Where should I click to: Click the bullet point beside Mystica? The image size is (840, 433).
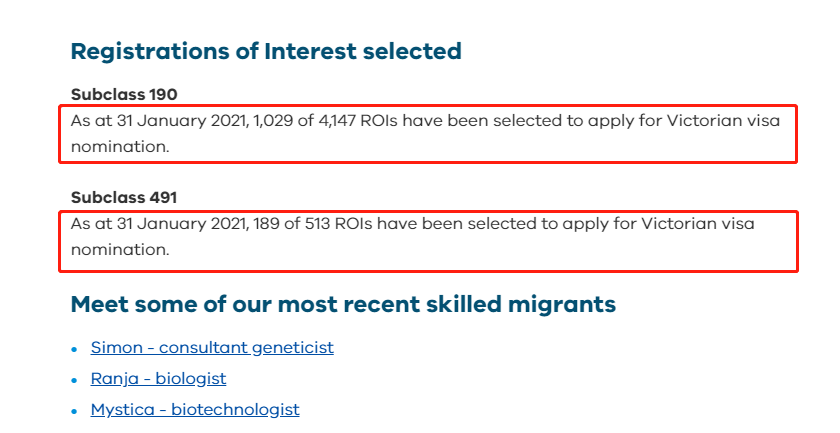pos(74,412)
